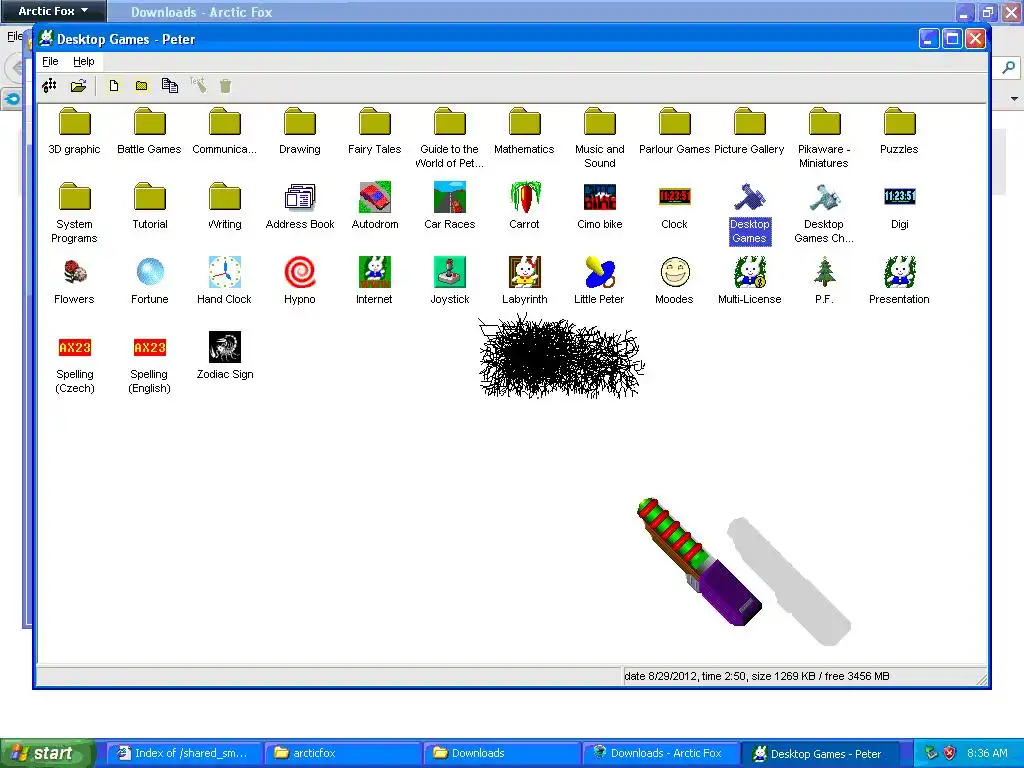Click the system tray clock 8:36 AM
This screenshot has width=1024, height=768.
(987, 753)
